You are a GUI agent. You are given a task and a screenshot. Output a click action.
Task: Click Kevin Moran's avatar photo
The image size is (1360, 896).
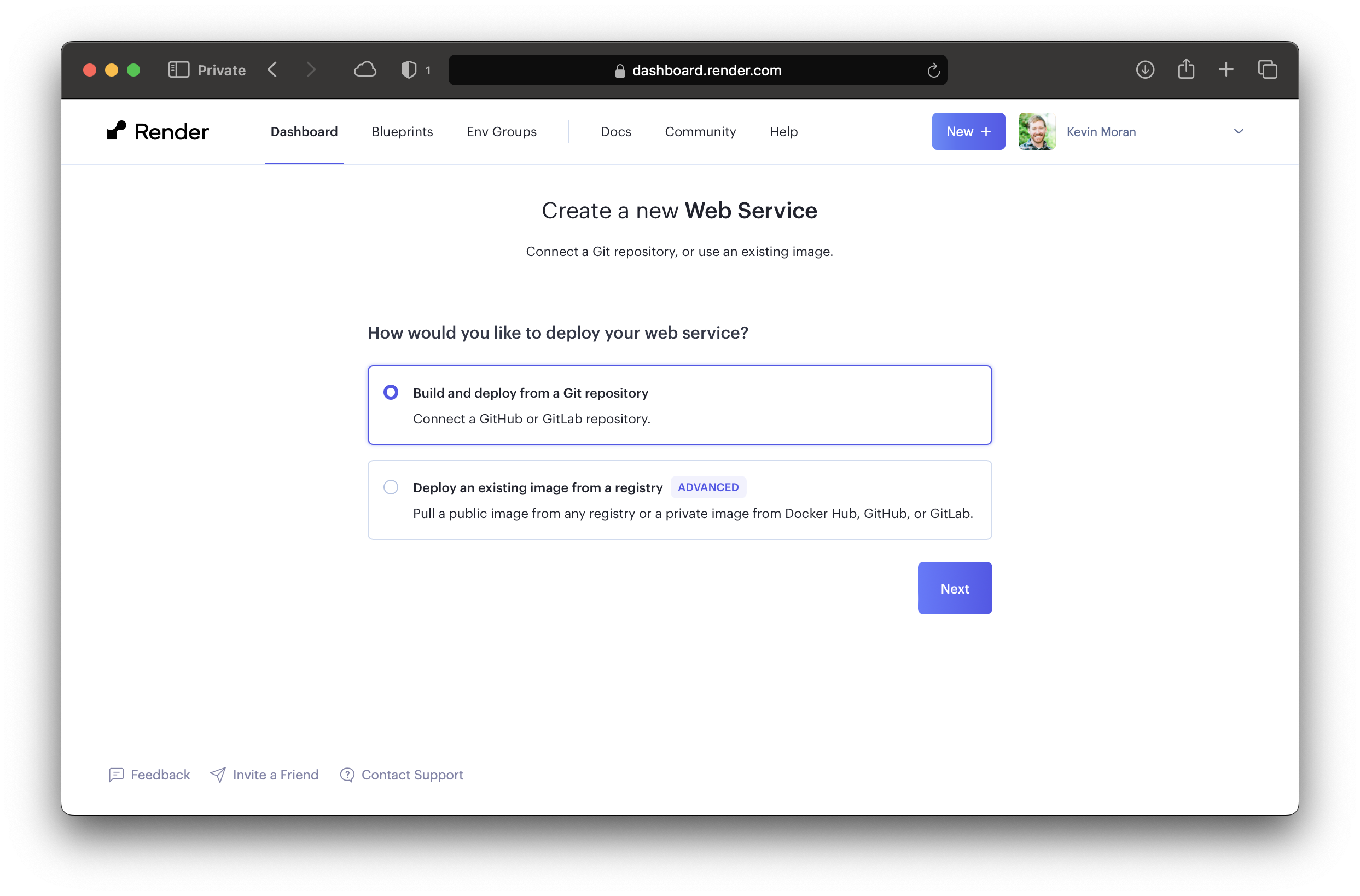(1037, 131)
